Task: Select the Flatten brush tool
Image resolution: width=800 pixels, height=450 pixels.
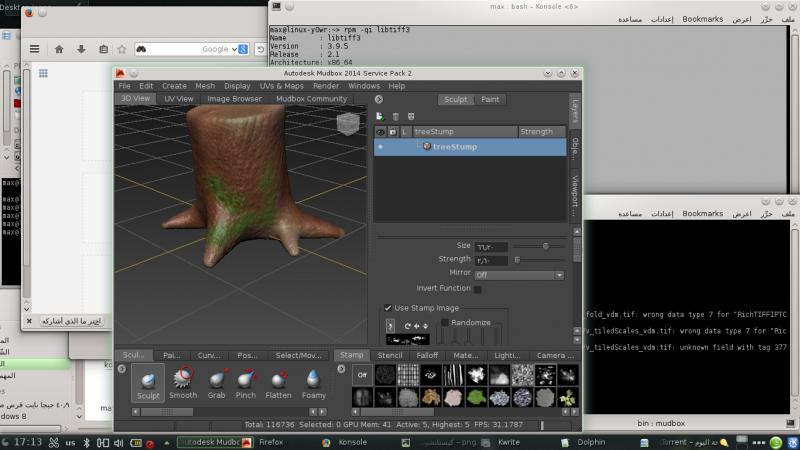Action: (x=279, y=383)
